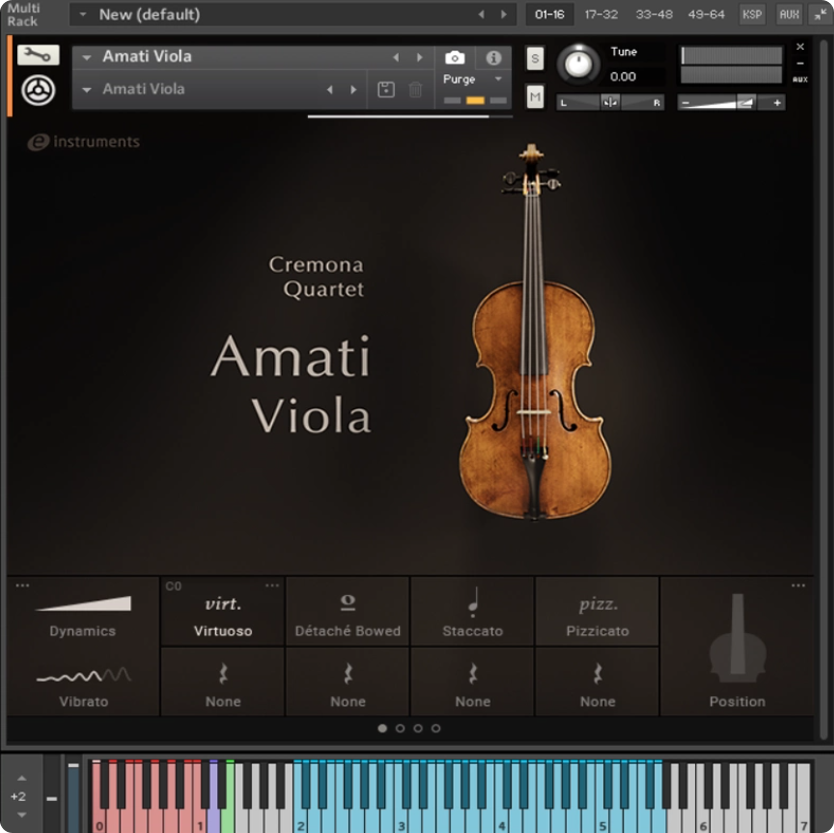
Task: Click the None slot below Pizzicato
Action: point(597,682)
